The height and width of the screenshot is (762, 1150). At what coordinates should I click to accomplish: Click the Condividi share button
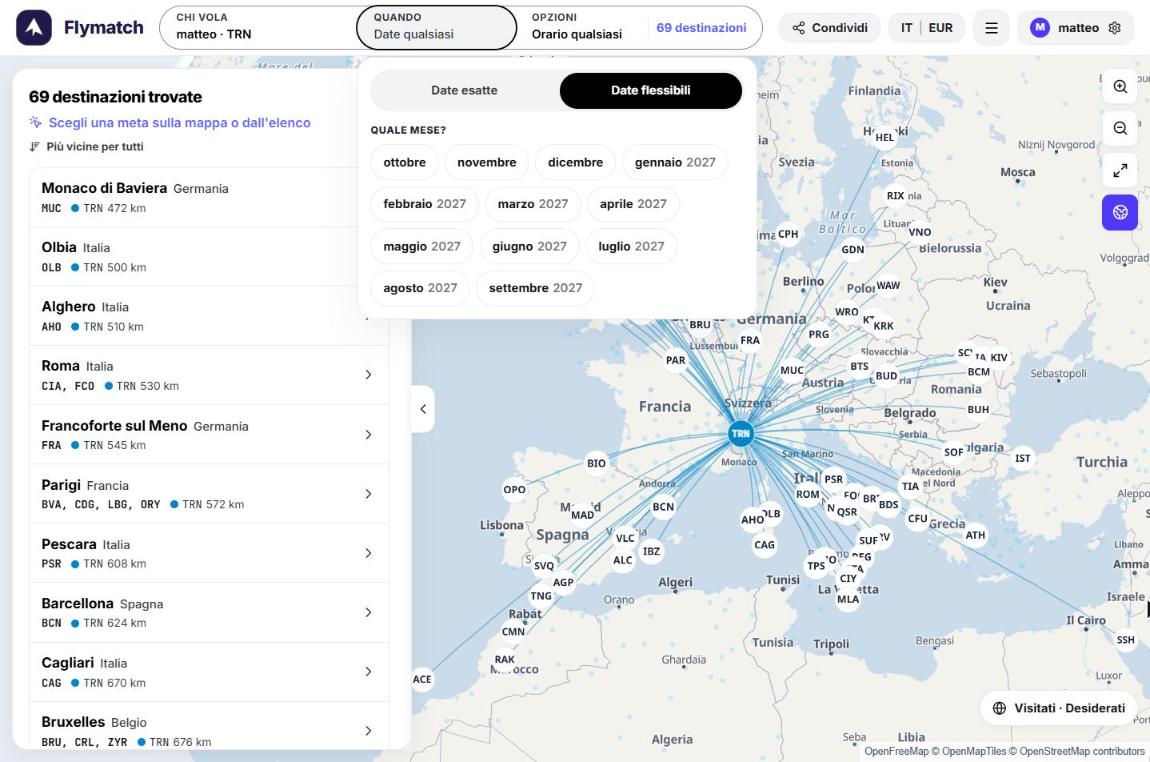pyautogui.click(x=829, y=28)
